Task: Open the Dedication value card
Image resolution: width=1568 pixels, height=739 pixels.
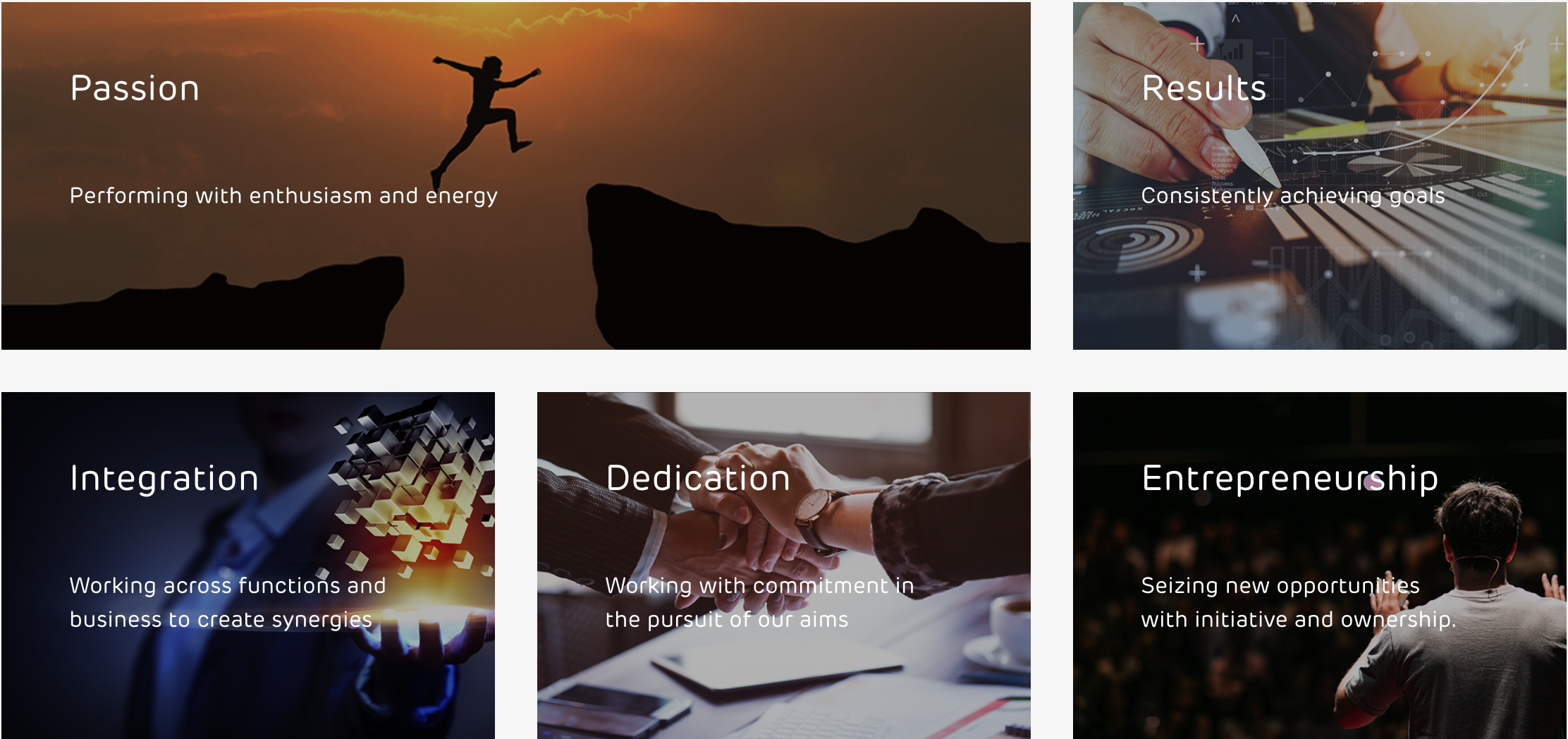Action: pyautogui.click(x=784, y=566)
